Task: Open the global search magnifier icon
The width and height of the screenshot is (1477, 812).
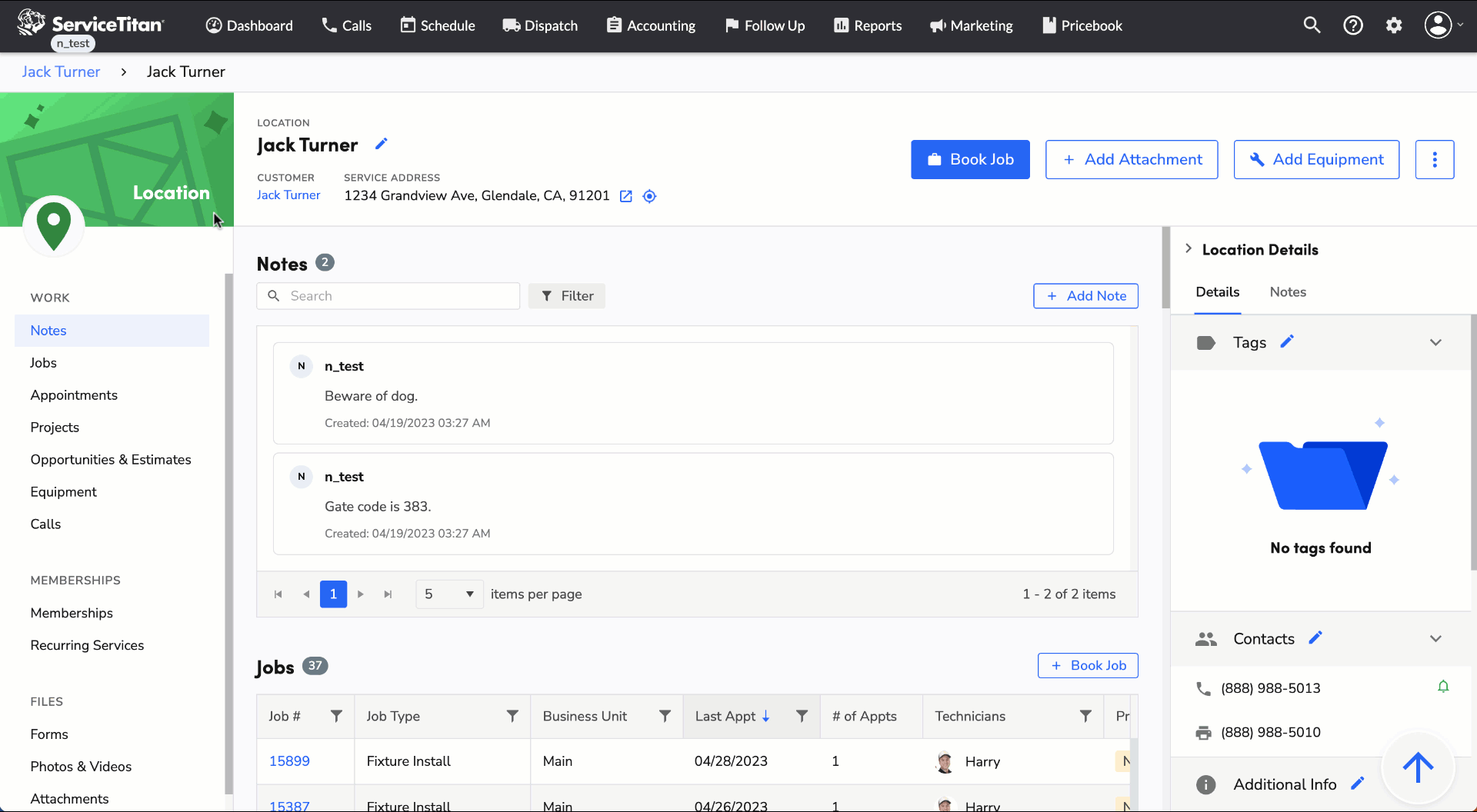Action: (x=1312, y=25)
